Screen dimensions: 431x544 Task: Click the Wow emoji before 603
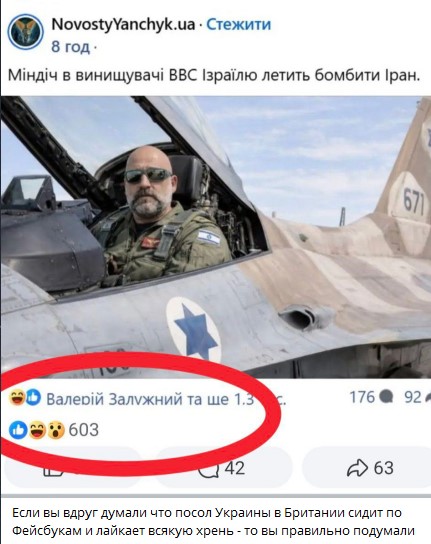[56, 430]
